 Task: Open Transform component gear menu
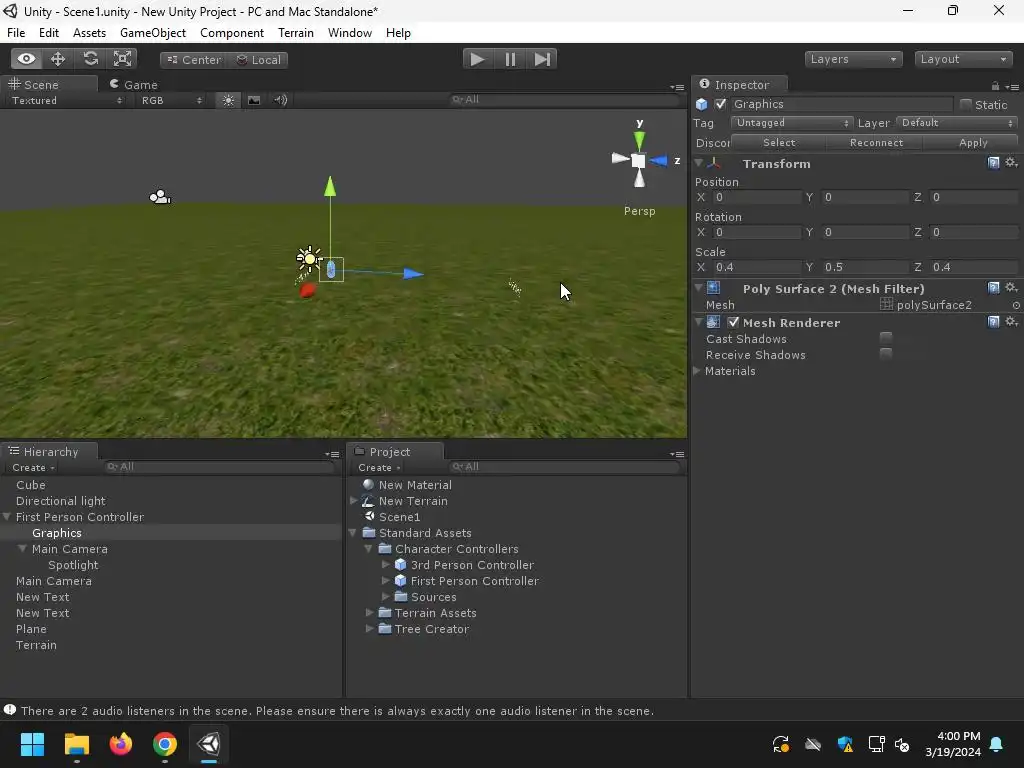coord(1011,163)
